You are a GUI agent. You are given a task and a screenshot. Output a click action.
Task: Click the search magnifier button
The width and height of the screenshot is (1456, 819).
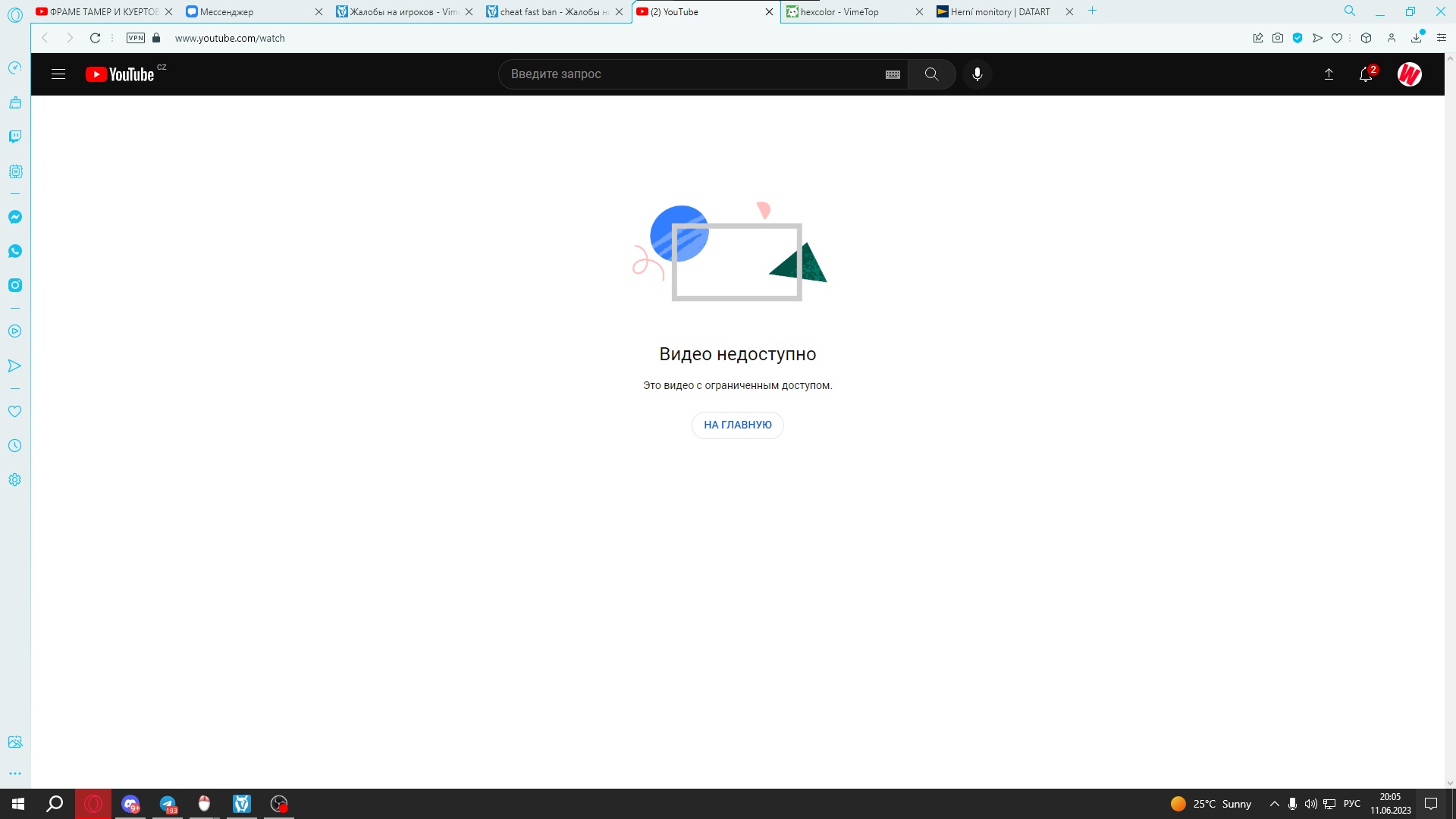point(931,74)
